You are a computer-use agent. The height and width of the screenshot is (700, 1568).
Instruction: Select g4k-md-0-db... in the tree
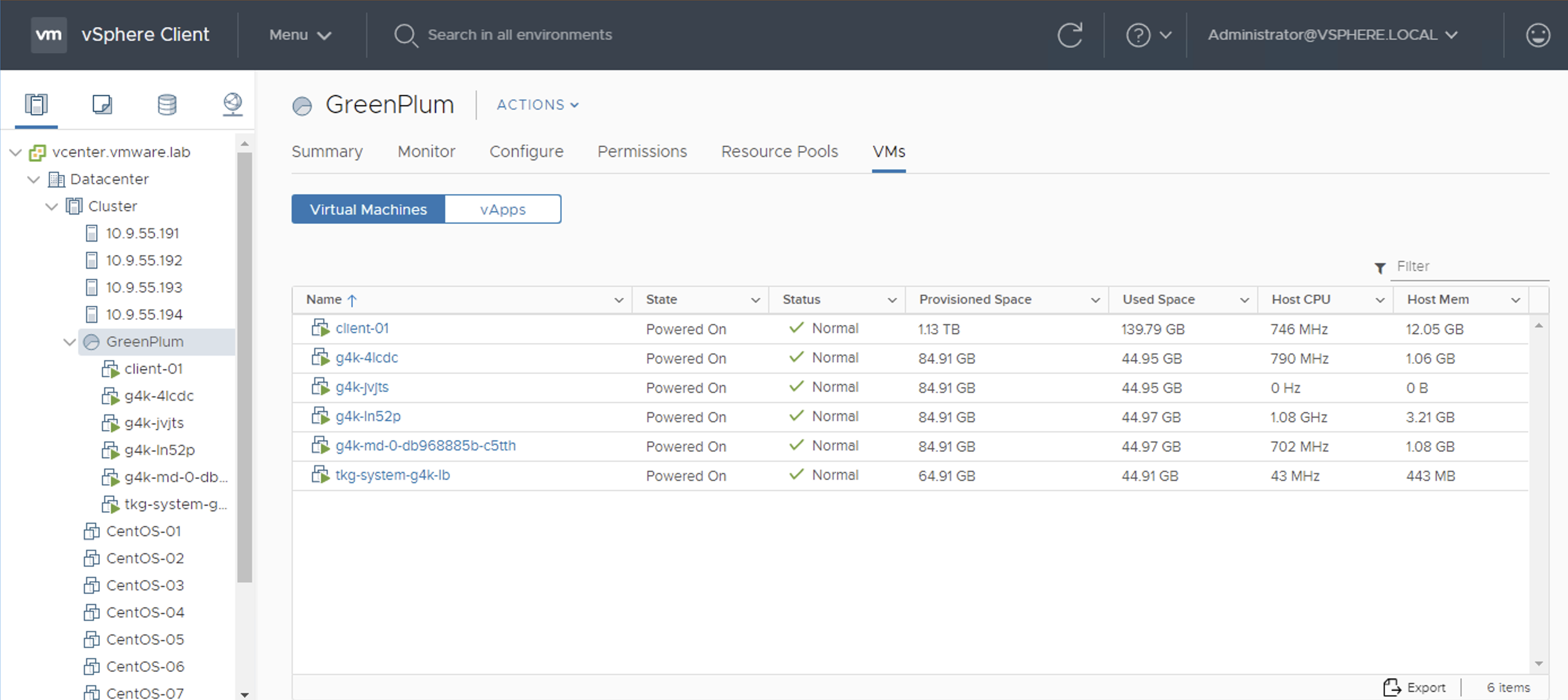(x=176, y=478)
